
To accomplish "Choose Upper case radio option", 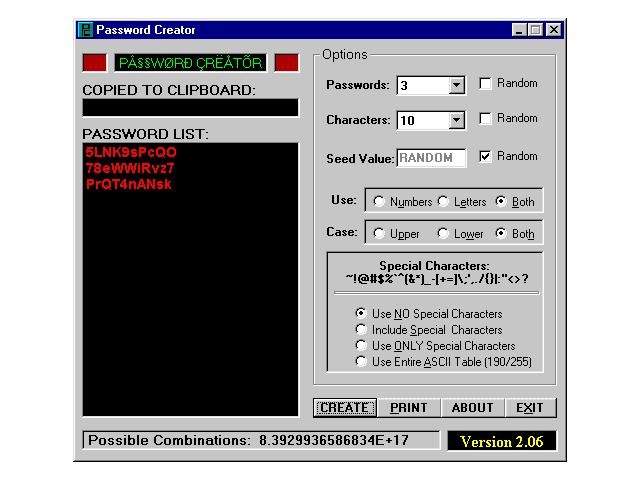I will click(379, 234).
